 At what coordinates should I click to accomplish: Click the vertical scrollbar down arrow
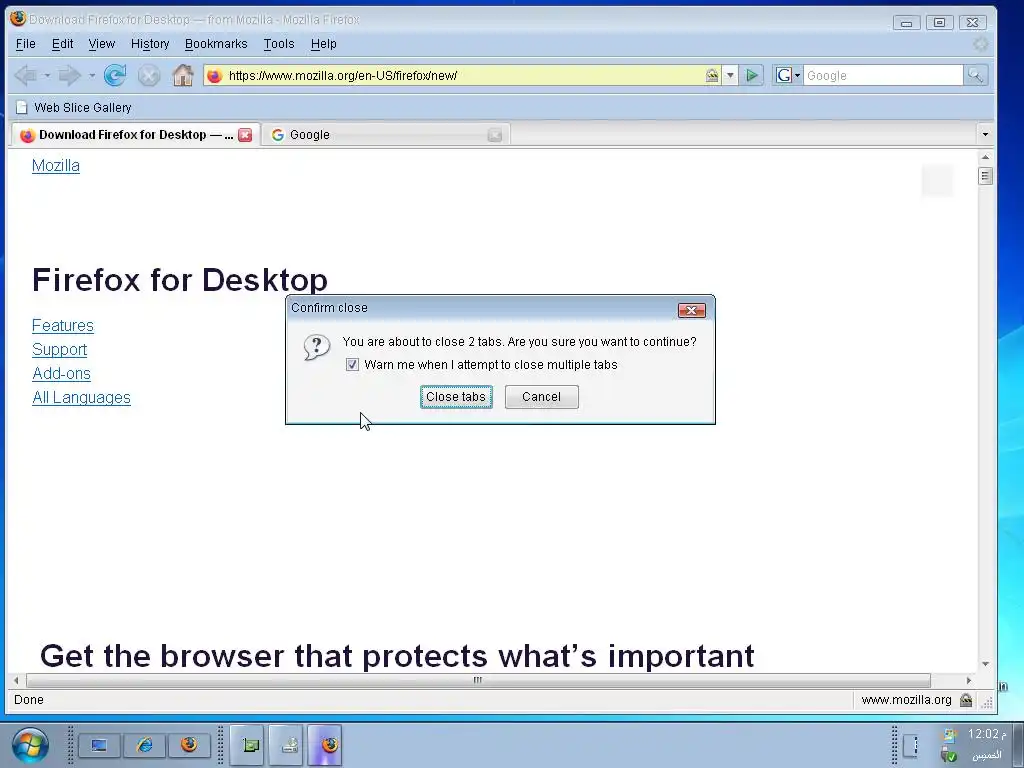pos(985,664)
